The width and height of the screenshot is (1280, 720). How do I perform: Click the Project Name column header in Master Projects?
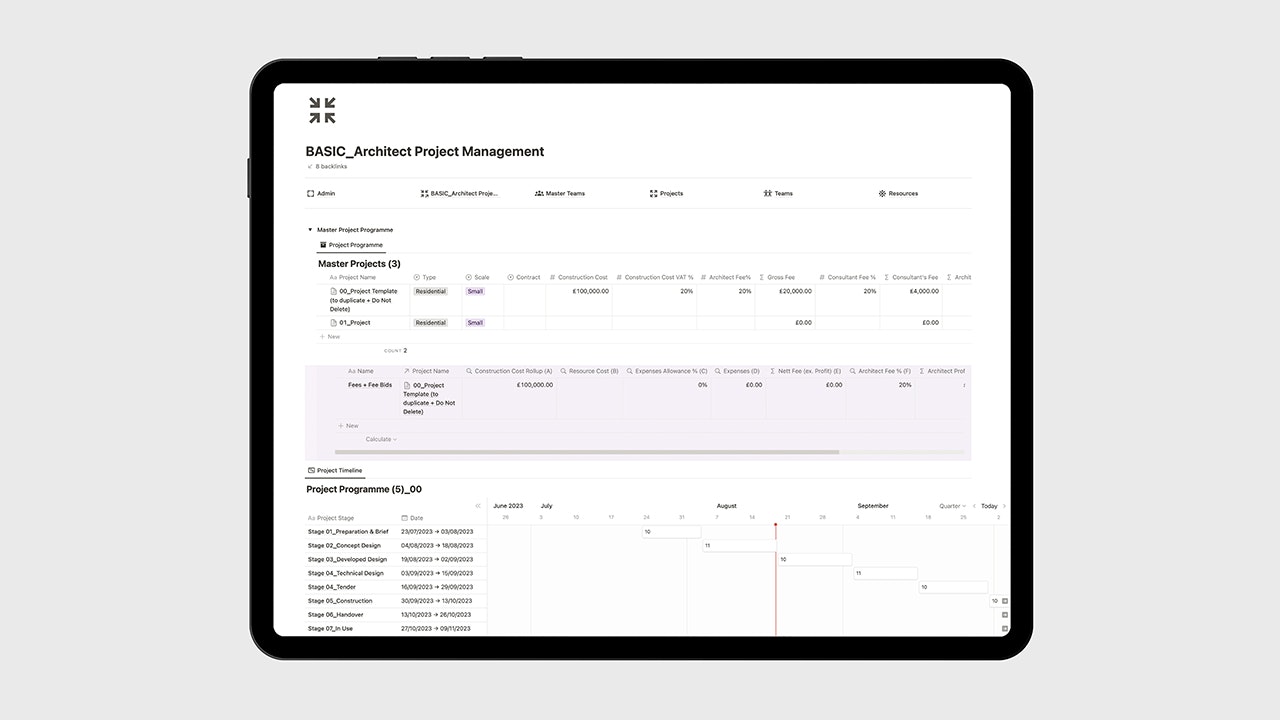point(353,277)
